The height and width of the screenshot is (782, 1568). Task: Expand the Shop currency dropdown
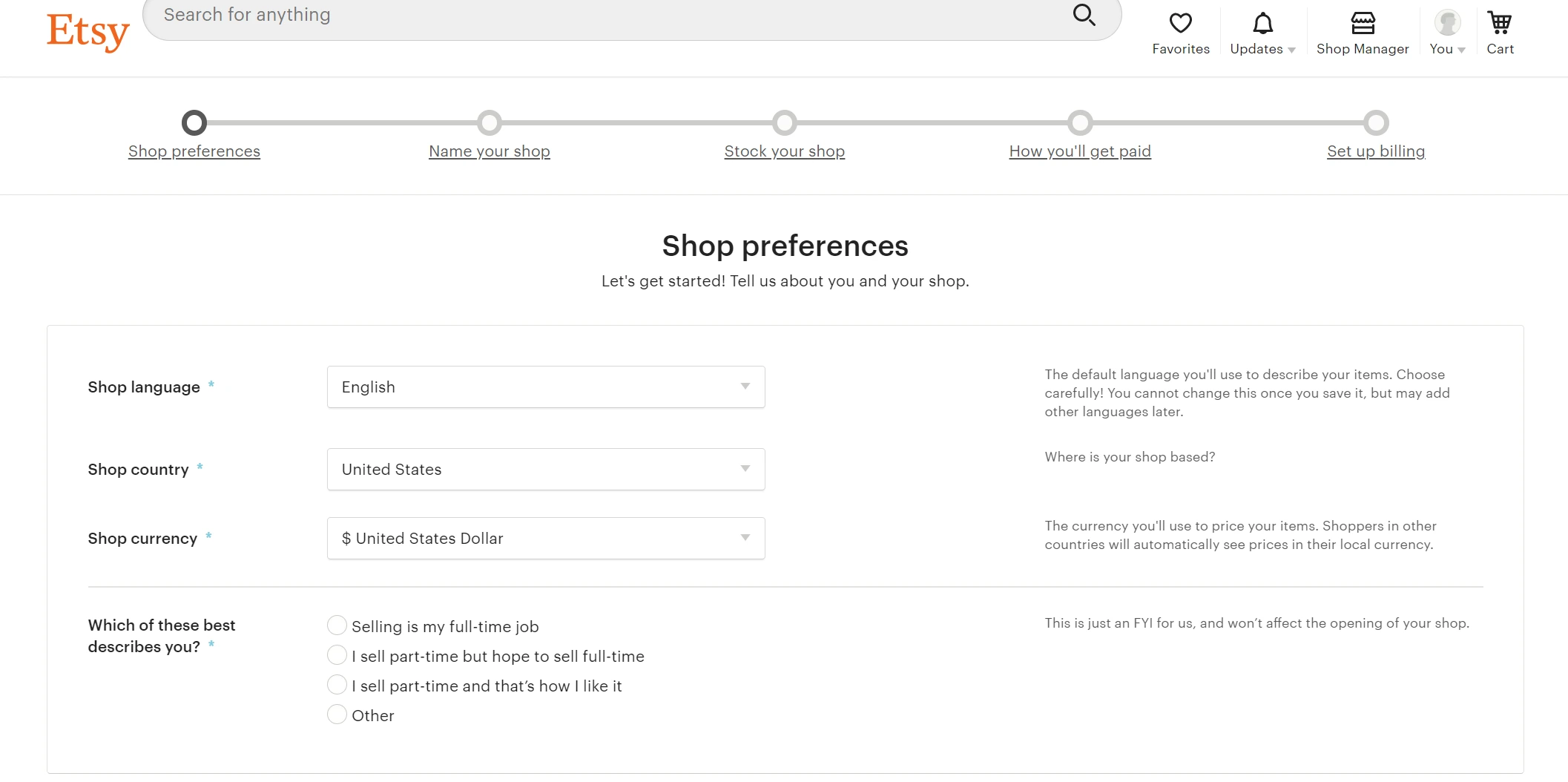545,538
